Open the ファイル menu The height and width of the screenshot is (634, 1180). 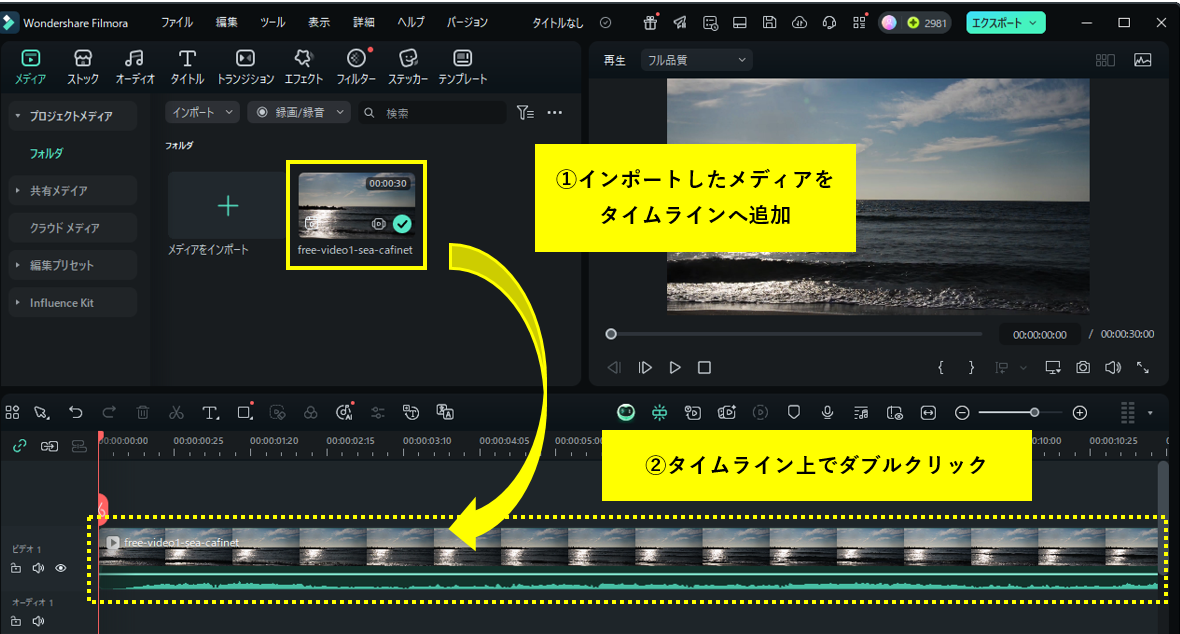point(178,21)
